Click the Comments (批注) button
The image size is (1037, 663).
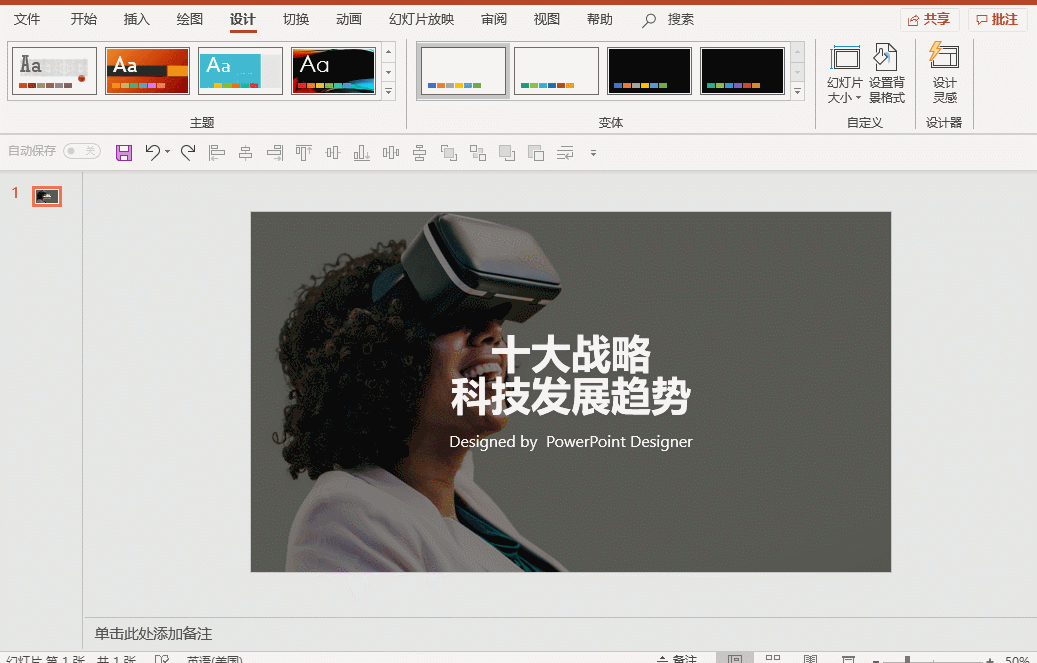[997, 20]
